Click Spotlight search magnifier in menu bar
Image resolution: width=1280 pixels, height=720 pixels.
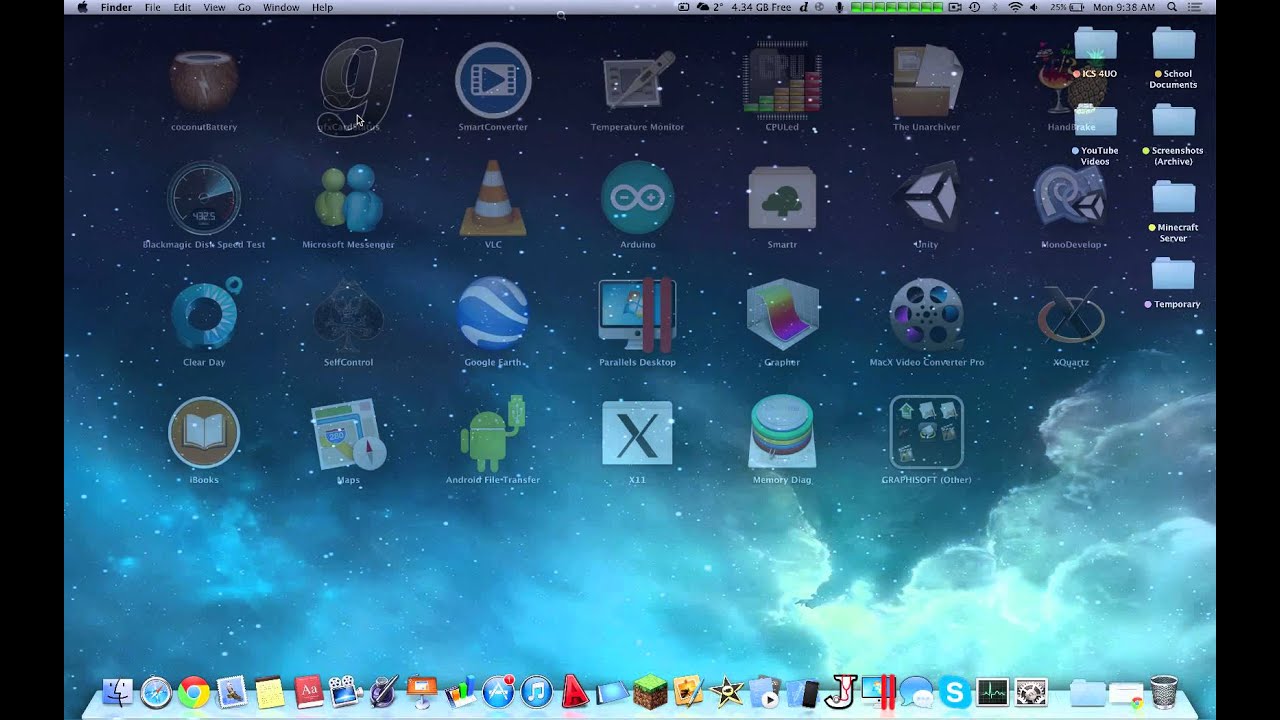pos(1172,7)
